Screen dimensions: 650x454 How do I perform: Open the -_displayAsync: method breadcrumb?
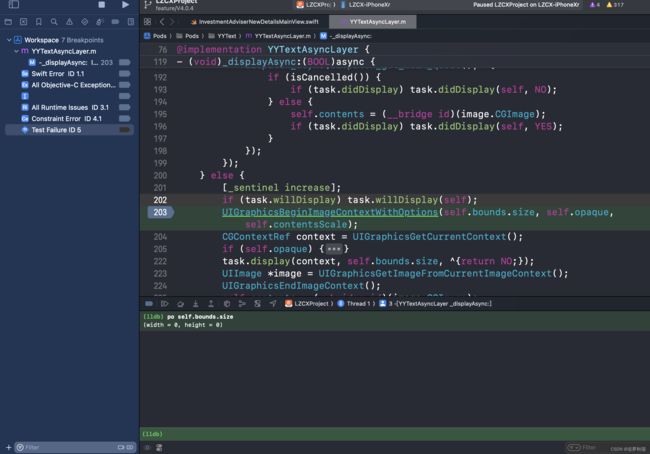pos(346,36)
